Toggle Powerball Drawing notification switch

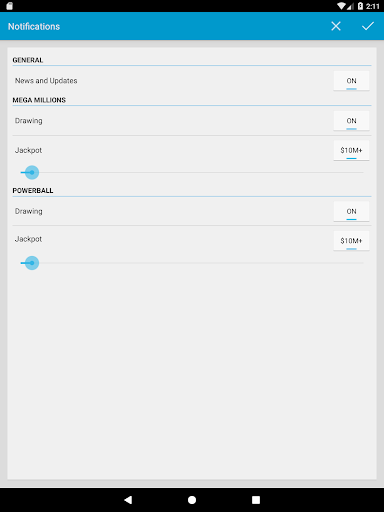point(351,211)
